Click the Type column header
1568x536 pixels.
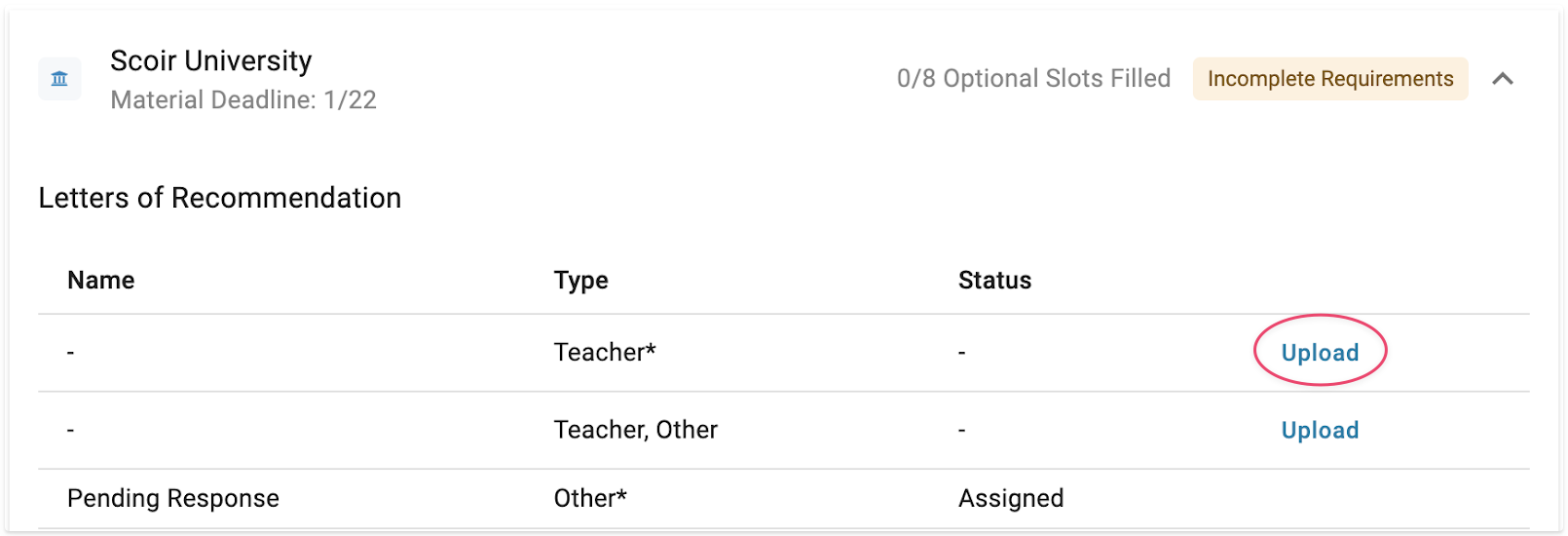pos(581,281)
